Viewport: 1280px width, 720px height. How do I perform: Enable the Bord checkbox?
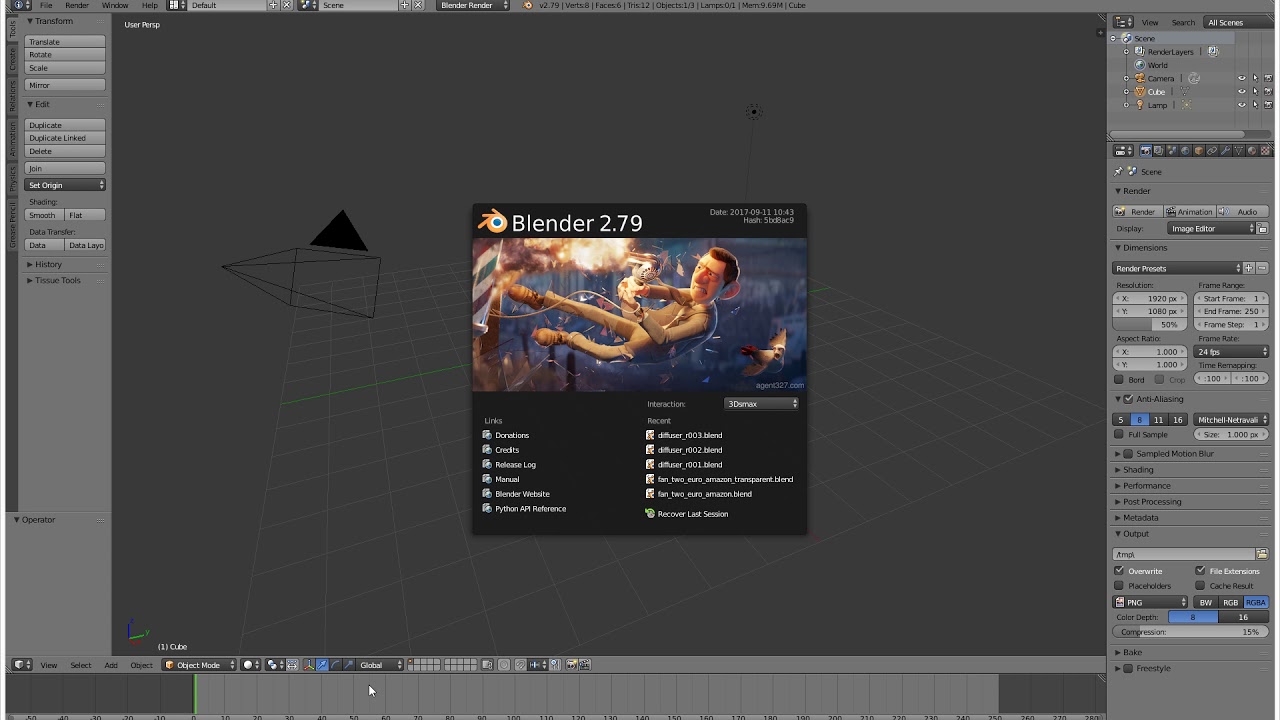click(x=1119, y=380)
